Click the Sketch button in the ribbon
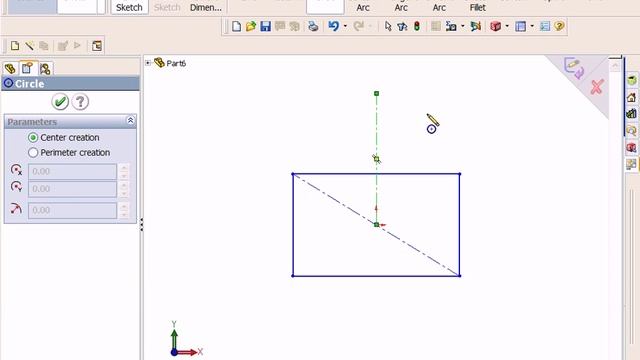This screenshot has height=360, width=640. tap(129, 7)
